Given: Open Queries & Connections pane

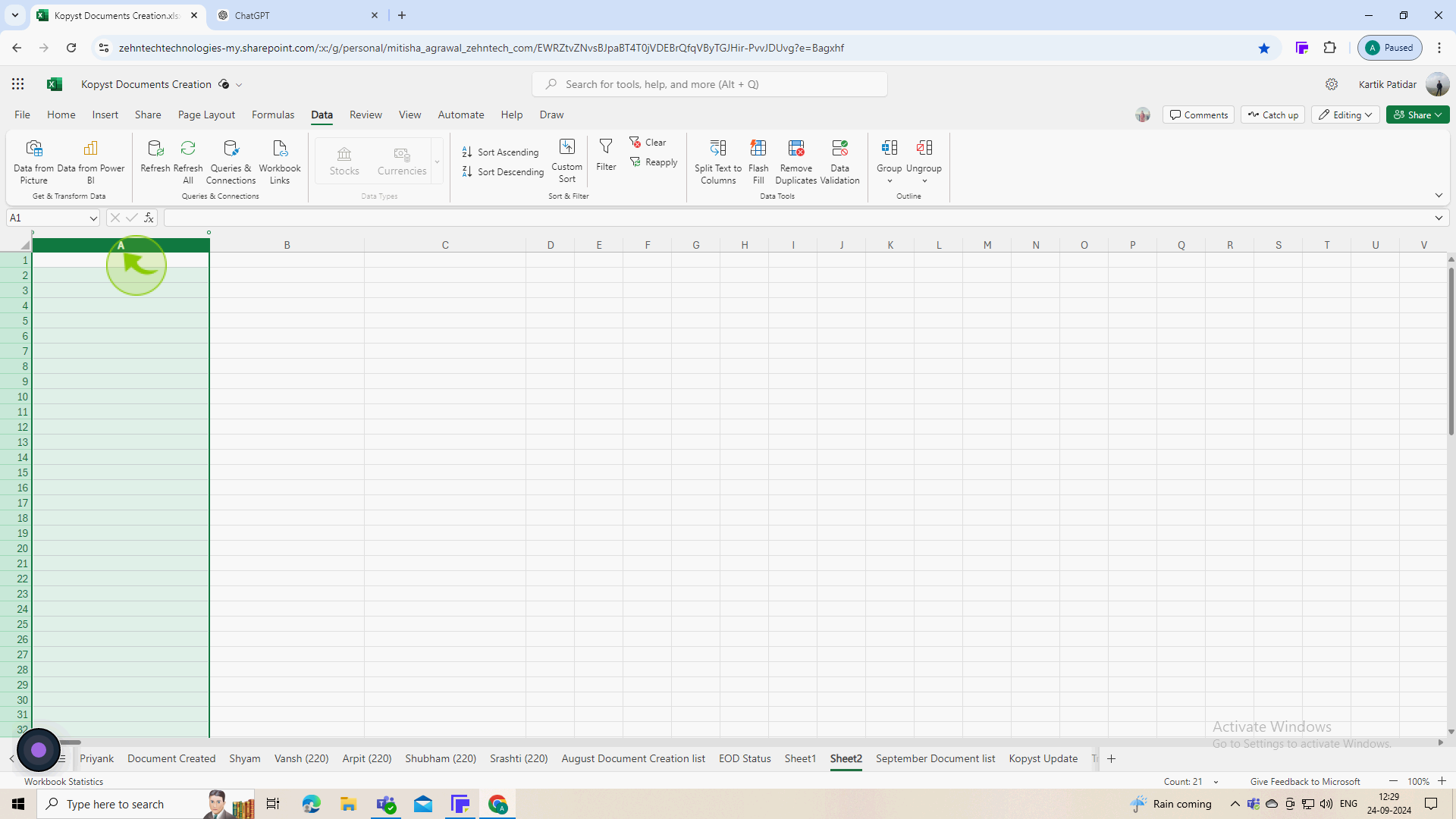Looking at the screenshot, I should pos(231,162).
